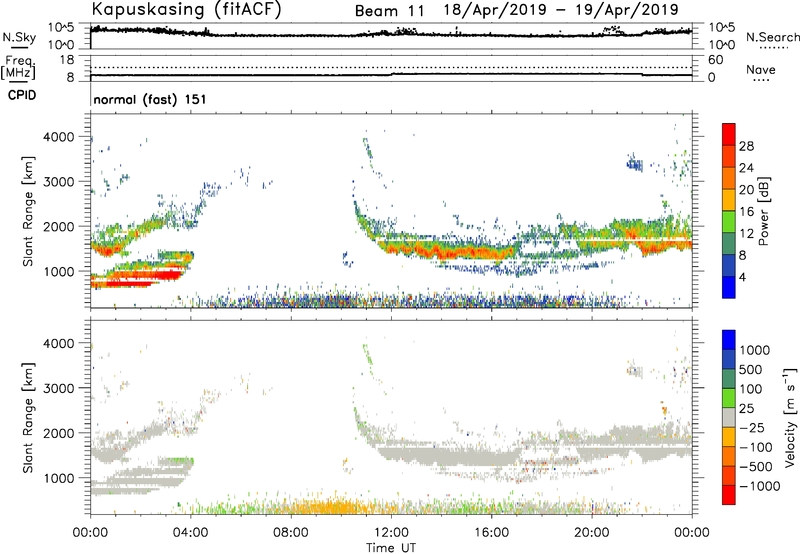Click the "1000" tick of the velocity panel
Image resolution: width=800 pixels, height=554 pixels.
click(59, 478)
